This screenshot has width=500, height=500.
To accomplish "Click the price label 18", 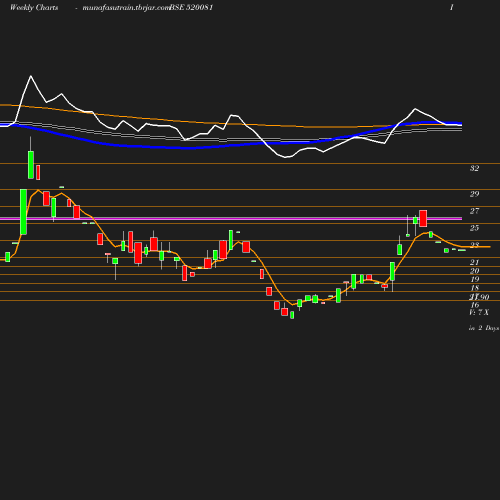I will 474,288.
